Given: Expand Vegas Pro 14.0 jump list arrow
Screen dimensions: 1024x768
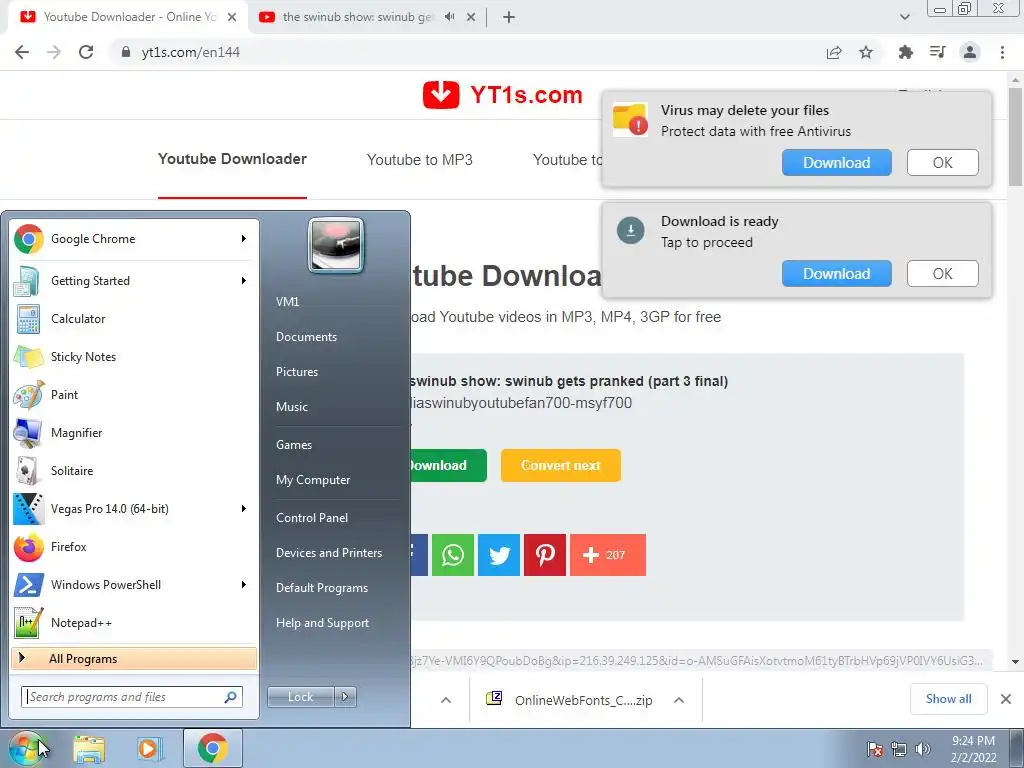Looking at the screenshot, I should pos(244,509).
